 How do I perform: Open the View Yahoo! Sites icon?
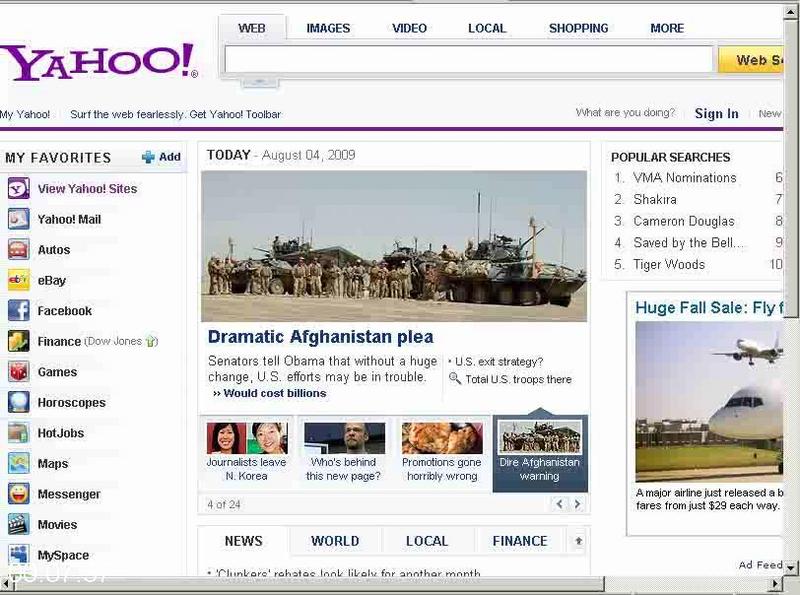18,188
